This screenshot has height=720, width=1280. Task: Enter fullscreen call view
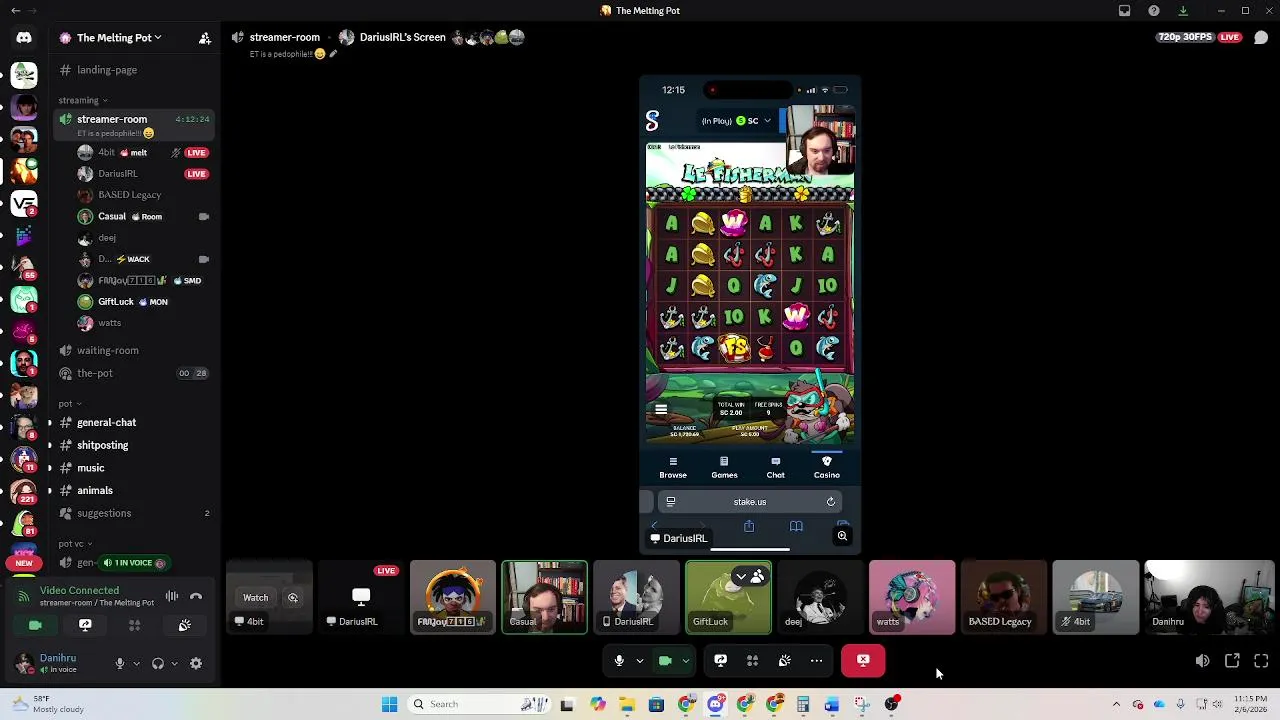pos(1261,661)
